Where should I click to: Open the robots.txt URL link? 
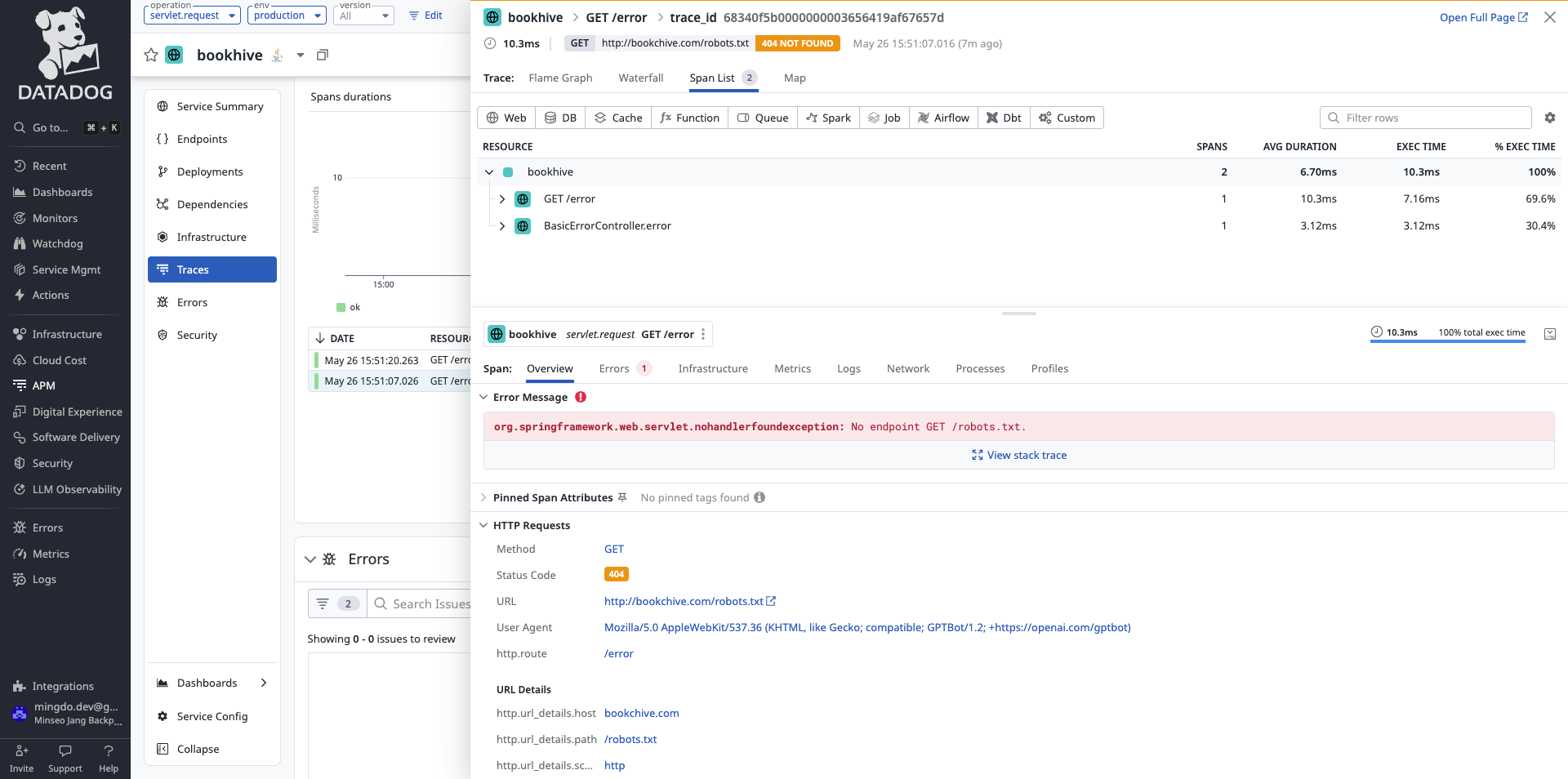[689, 601]
